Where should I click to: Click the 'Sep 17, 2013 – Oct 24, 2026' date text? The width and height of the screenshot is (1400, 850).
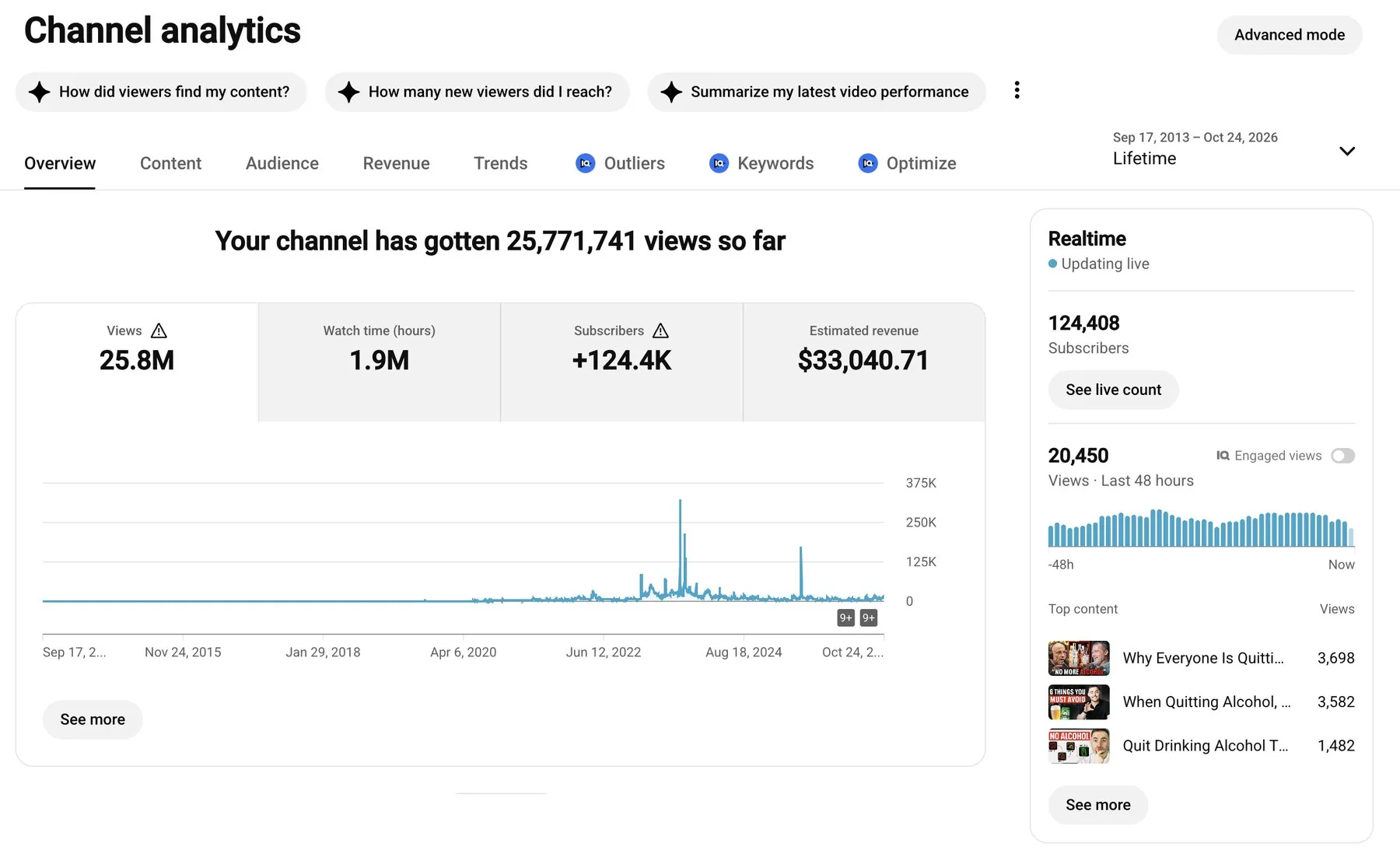pyautogui.click(x=1195, y=138)
